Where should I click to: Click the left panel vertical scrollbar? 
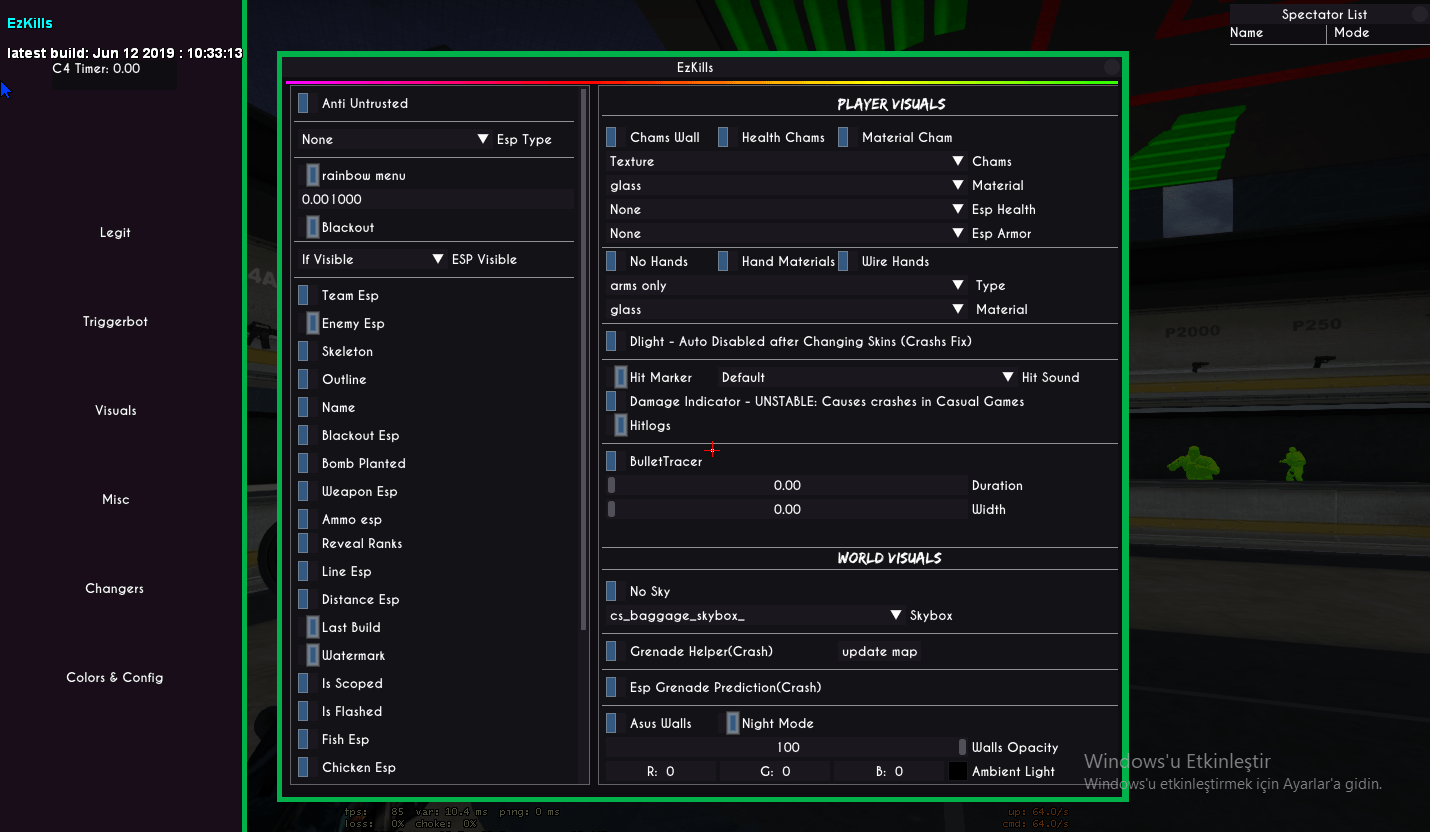(584, 358)
